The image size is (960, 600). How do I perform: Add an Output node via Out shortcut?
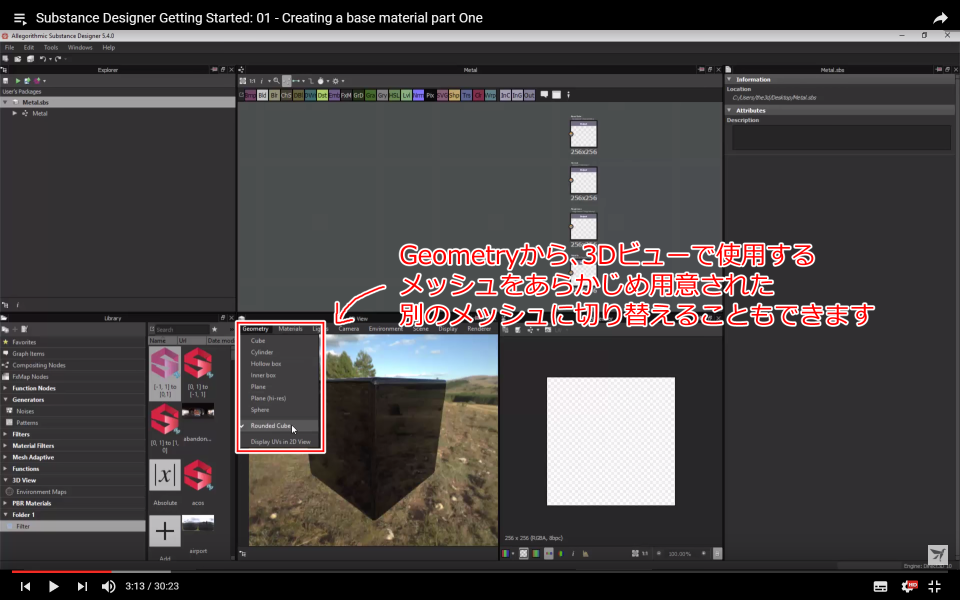(x=529, y=96)
